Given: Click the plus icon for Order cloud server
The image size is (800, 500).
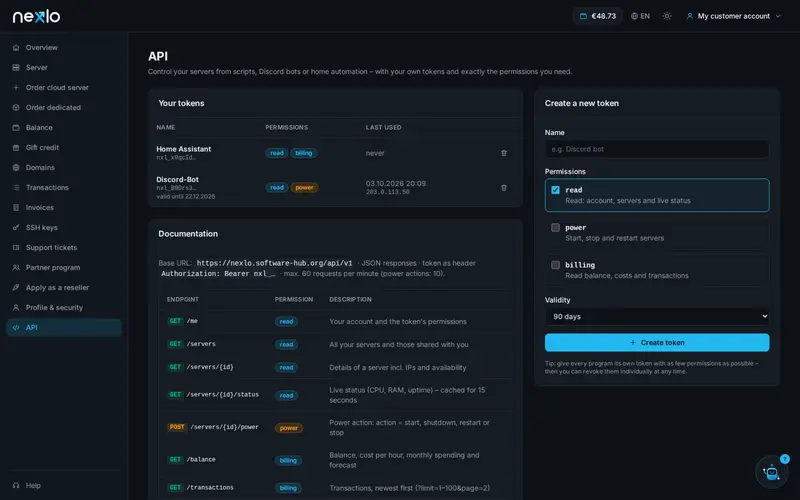Looking at the screenshot, I should (16, 87).
